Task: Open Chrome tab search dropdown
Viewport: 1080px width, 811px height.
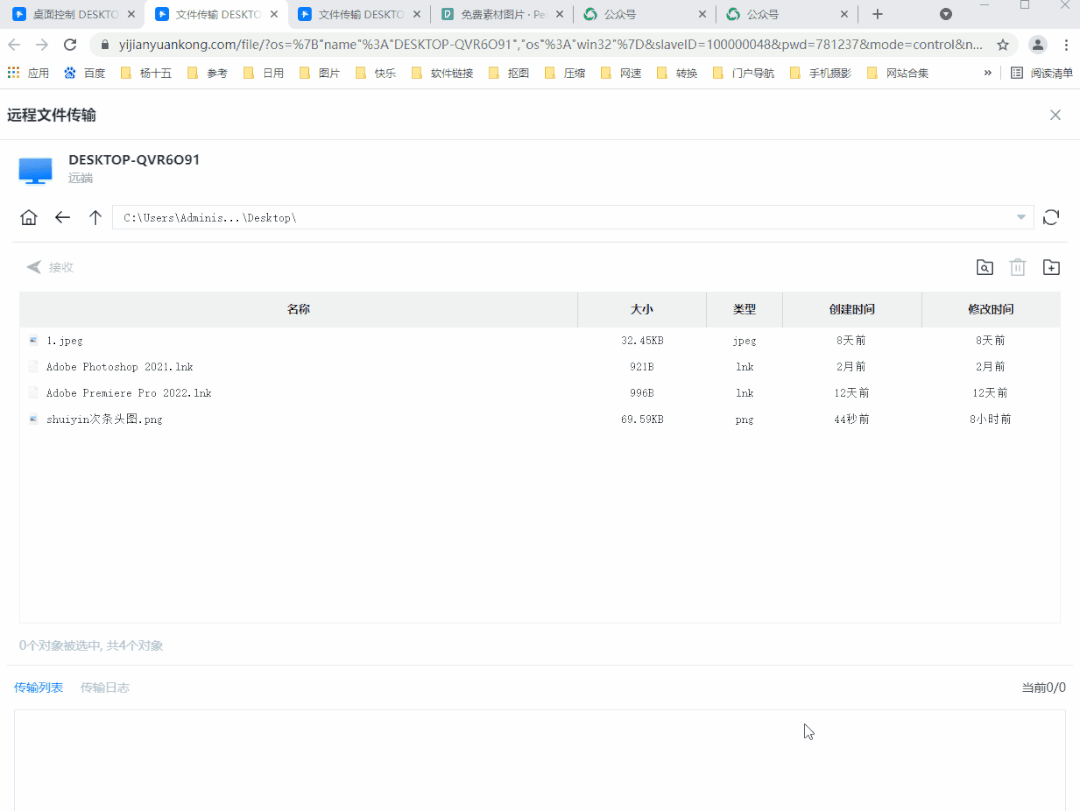Action: (x=946, y=14)
